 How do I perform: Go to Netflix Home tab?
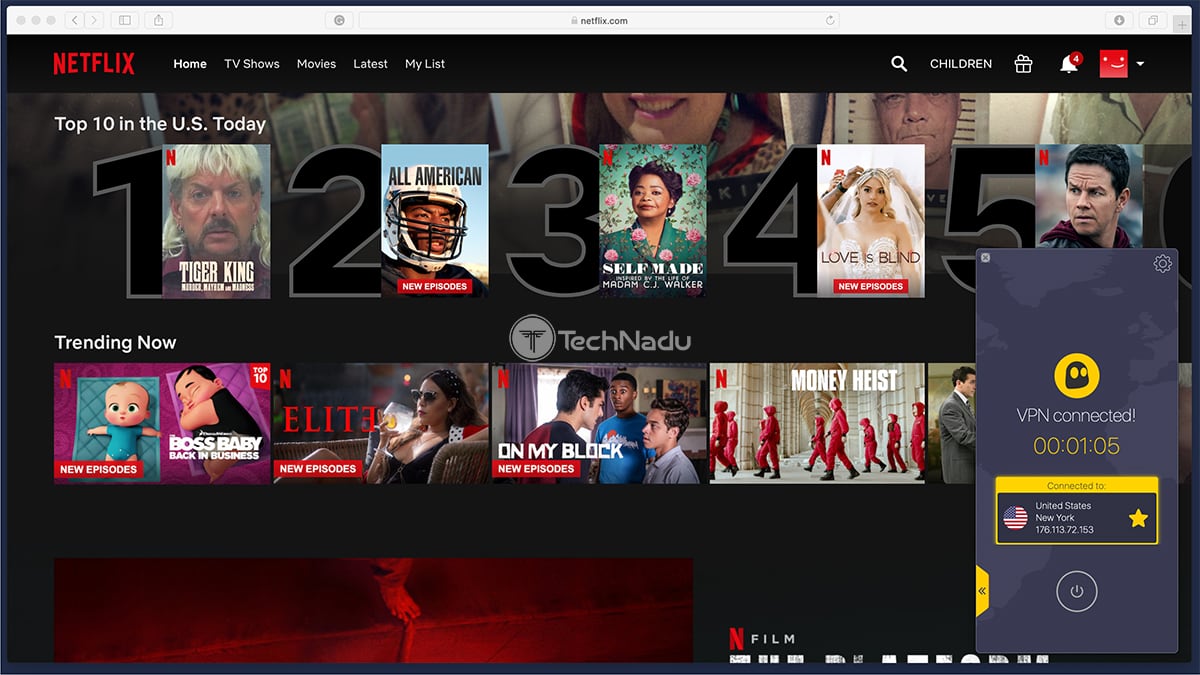tap(190, 64)
